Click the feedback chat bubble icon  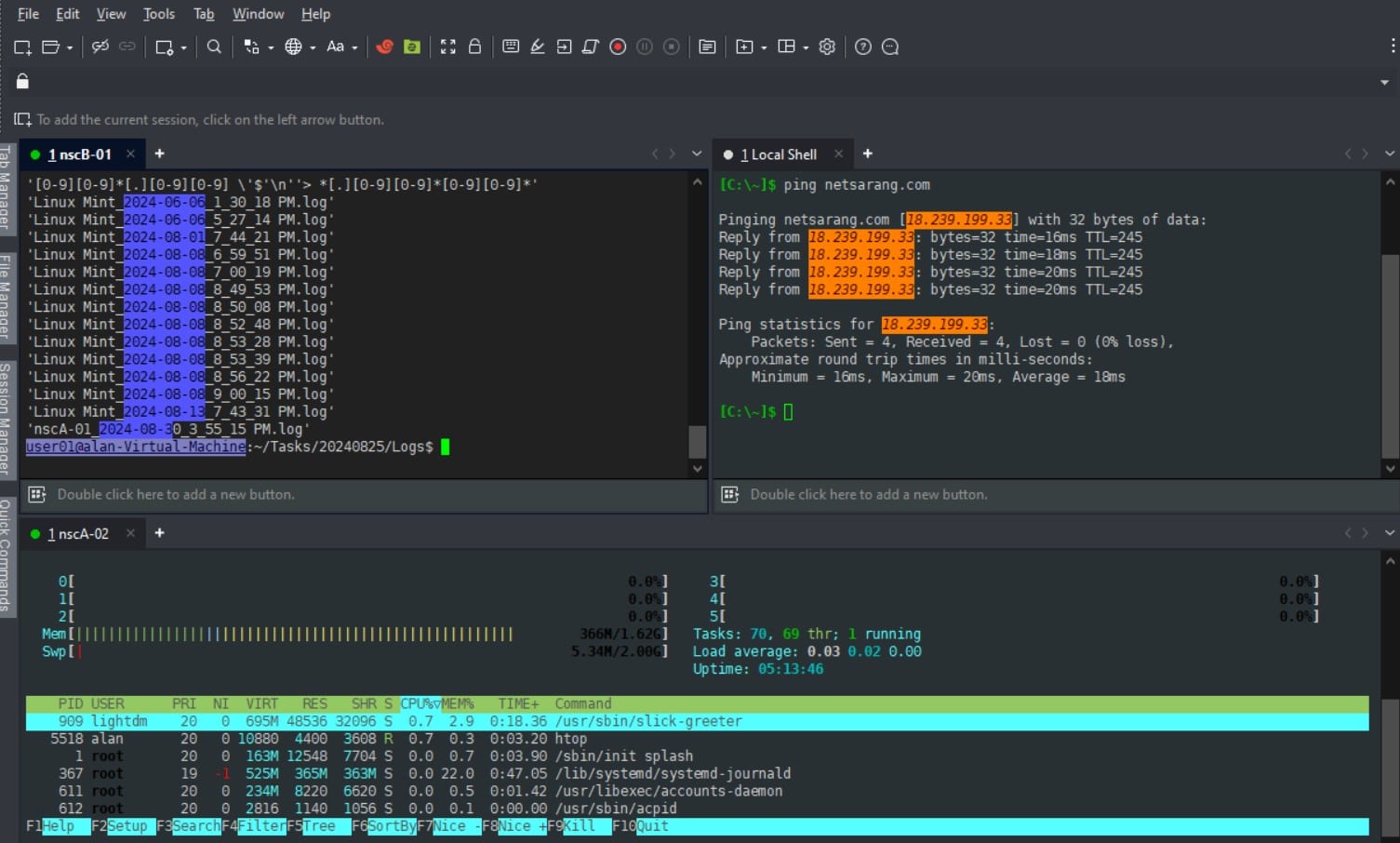coord(890,47)
